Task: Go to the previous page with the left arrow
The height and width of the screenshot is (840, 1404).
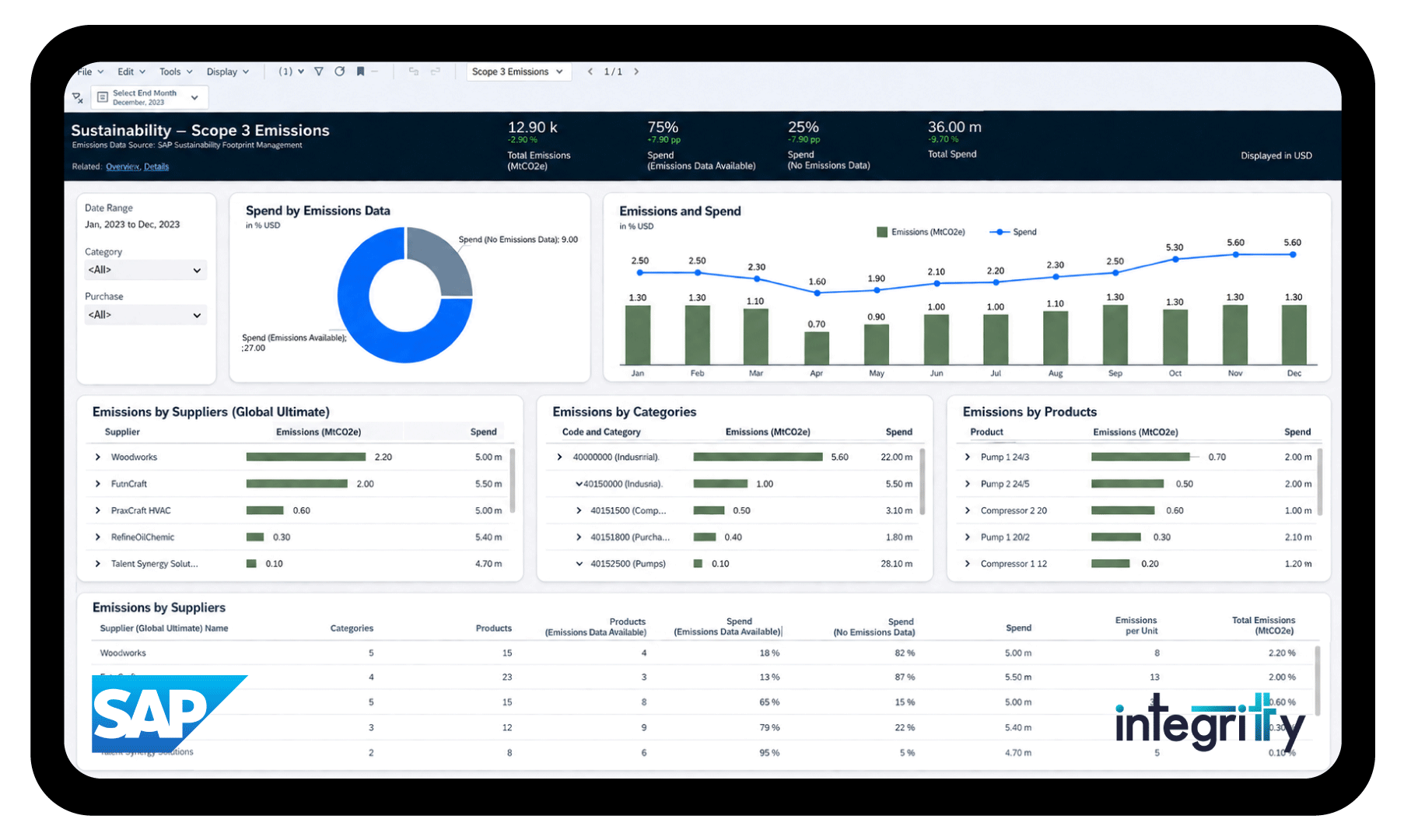Action: point(590,72)
